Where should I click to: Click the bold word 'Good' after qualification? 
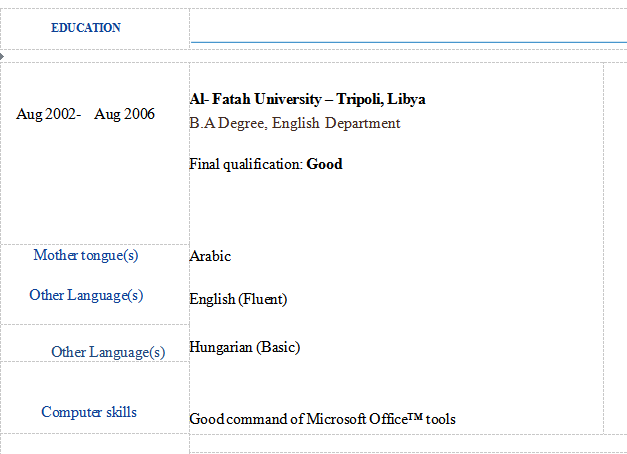click(x=324, y=163)
